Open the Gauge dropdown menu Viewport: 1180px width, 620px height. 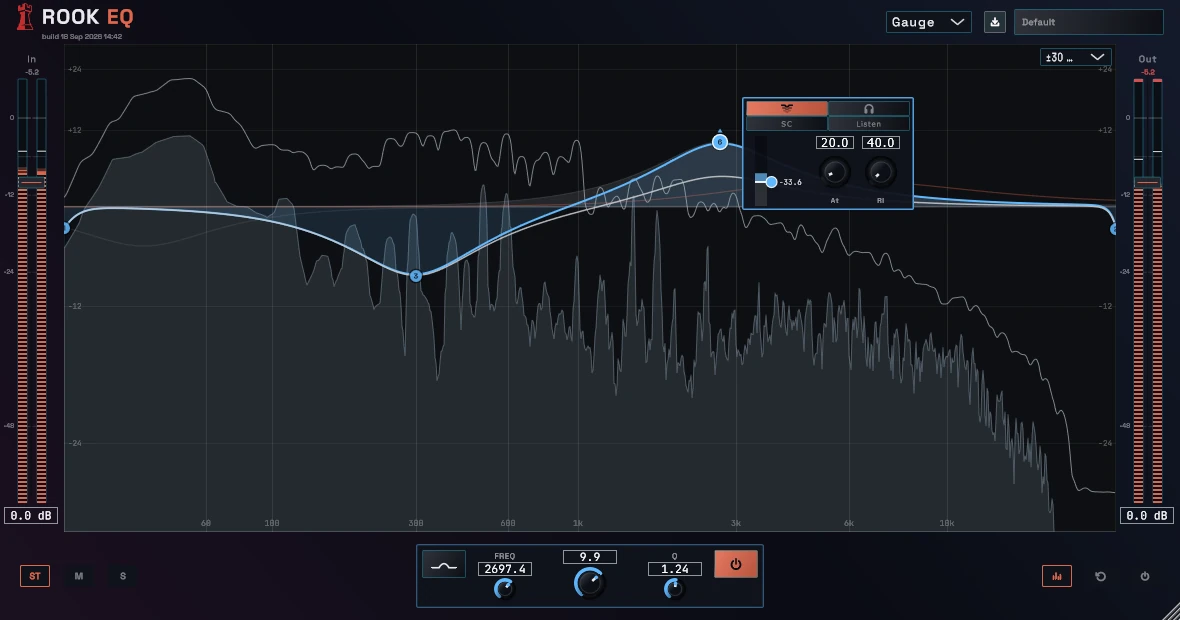tap(928, 22)
